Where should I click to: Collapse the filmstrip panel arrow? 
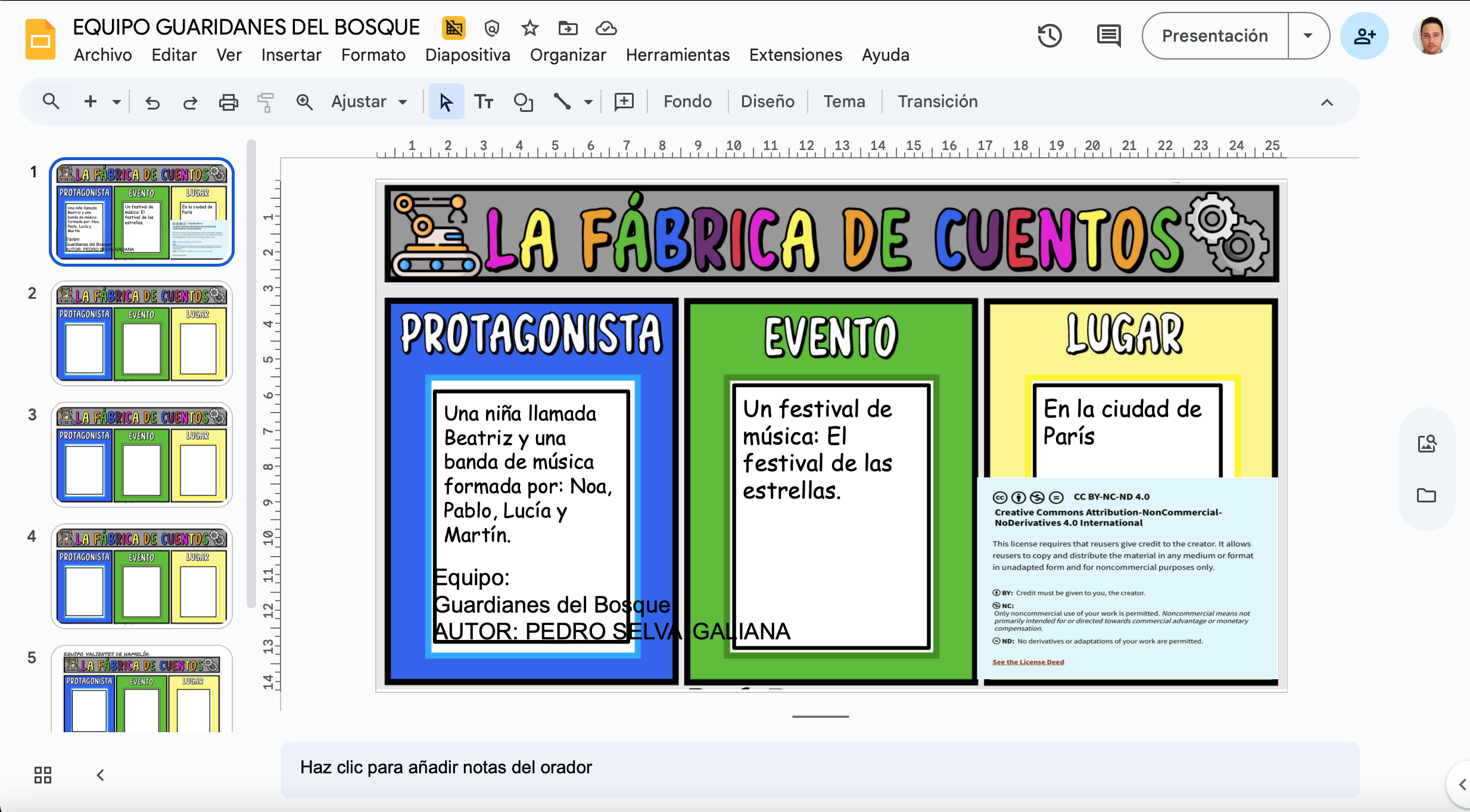click(x=100, y=774)
